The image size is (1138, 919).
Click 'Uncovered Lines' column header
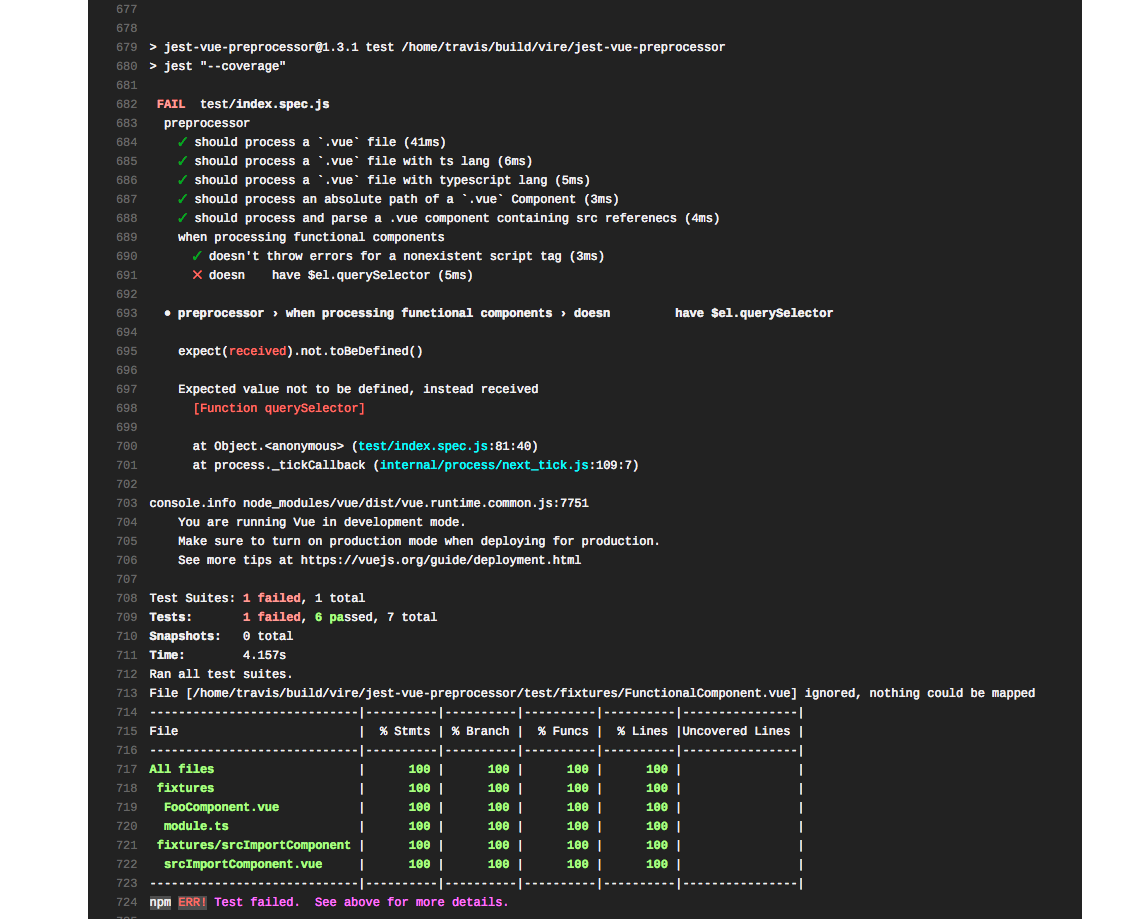[x=736, y=731]
